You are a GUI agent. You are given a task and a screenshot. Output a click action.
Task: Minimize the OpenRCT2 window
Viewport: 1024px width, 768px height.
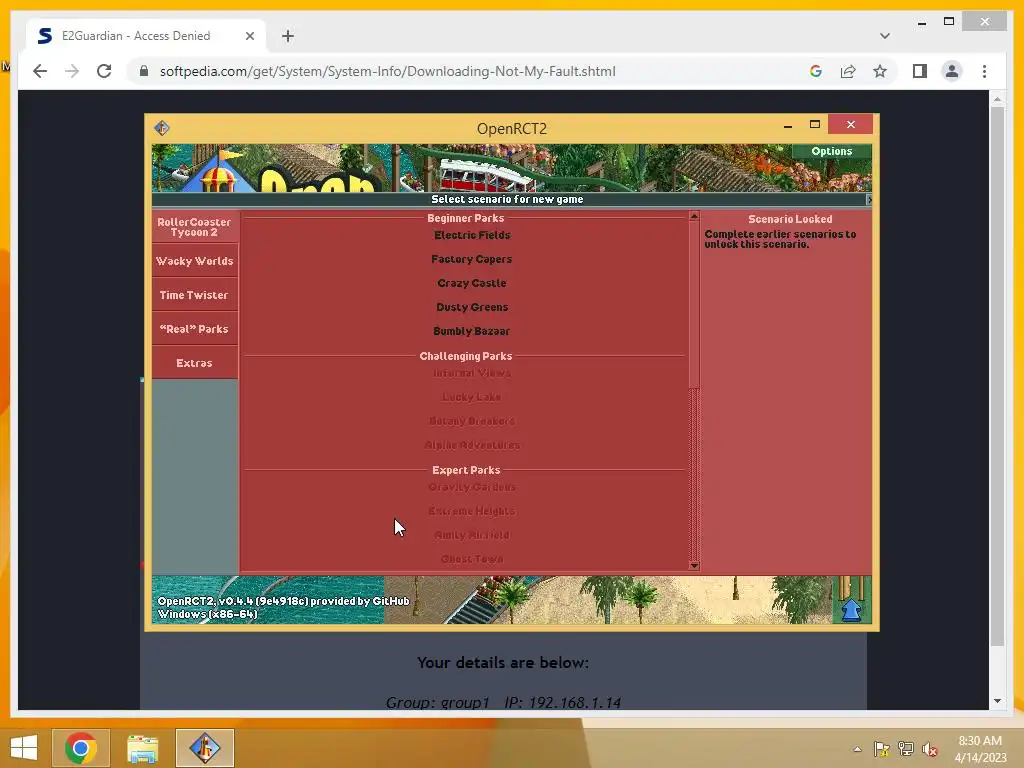tap(788, 125)
